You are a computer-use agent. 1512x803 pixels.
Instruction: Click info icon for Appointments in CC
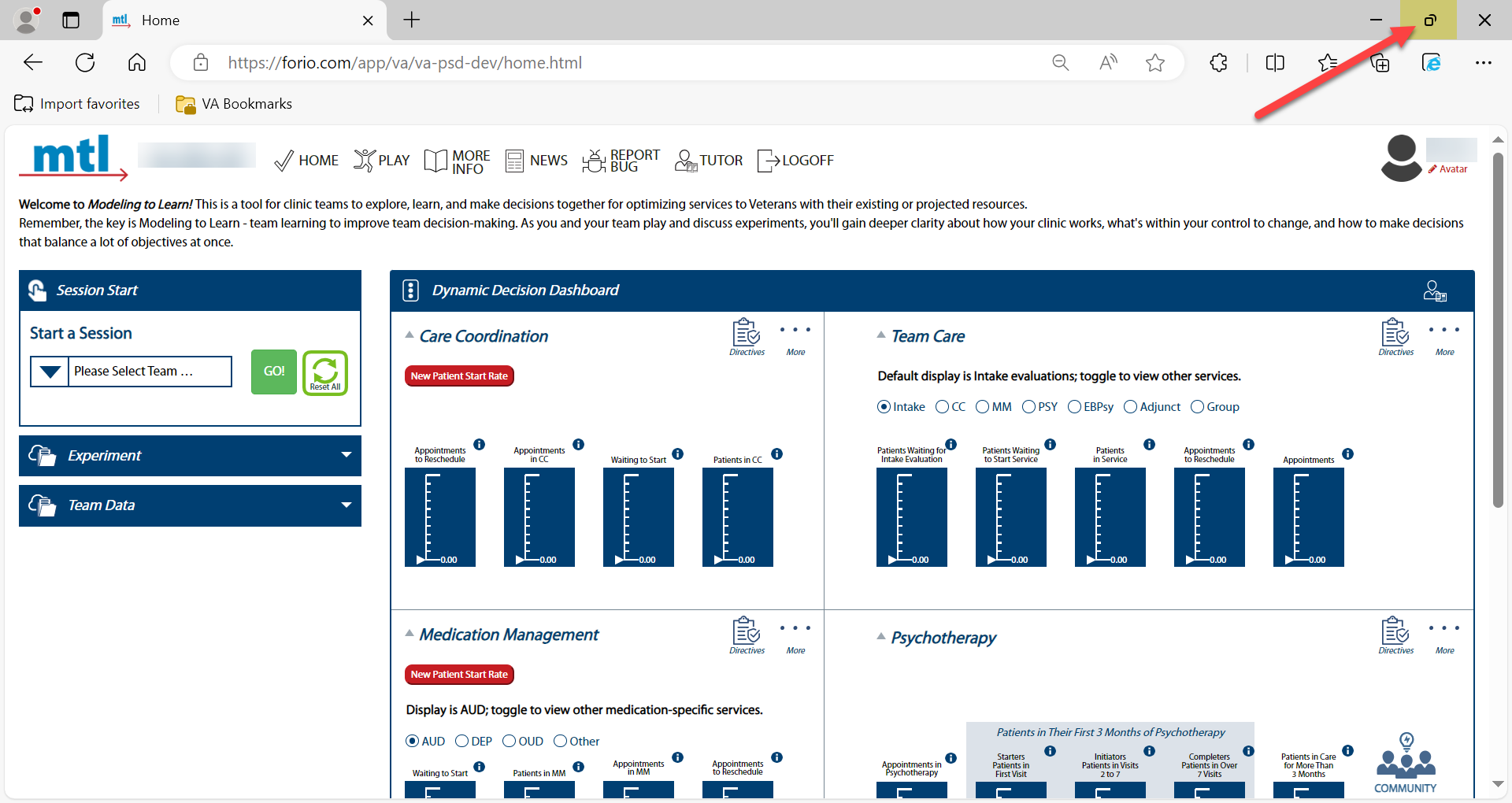coord(579,445)
